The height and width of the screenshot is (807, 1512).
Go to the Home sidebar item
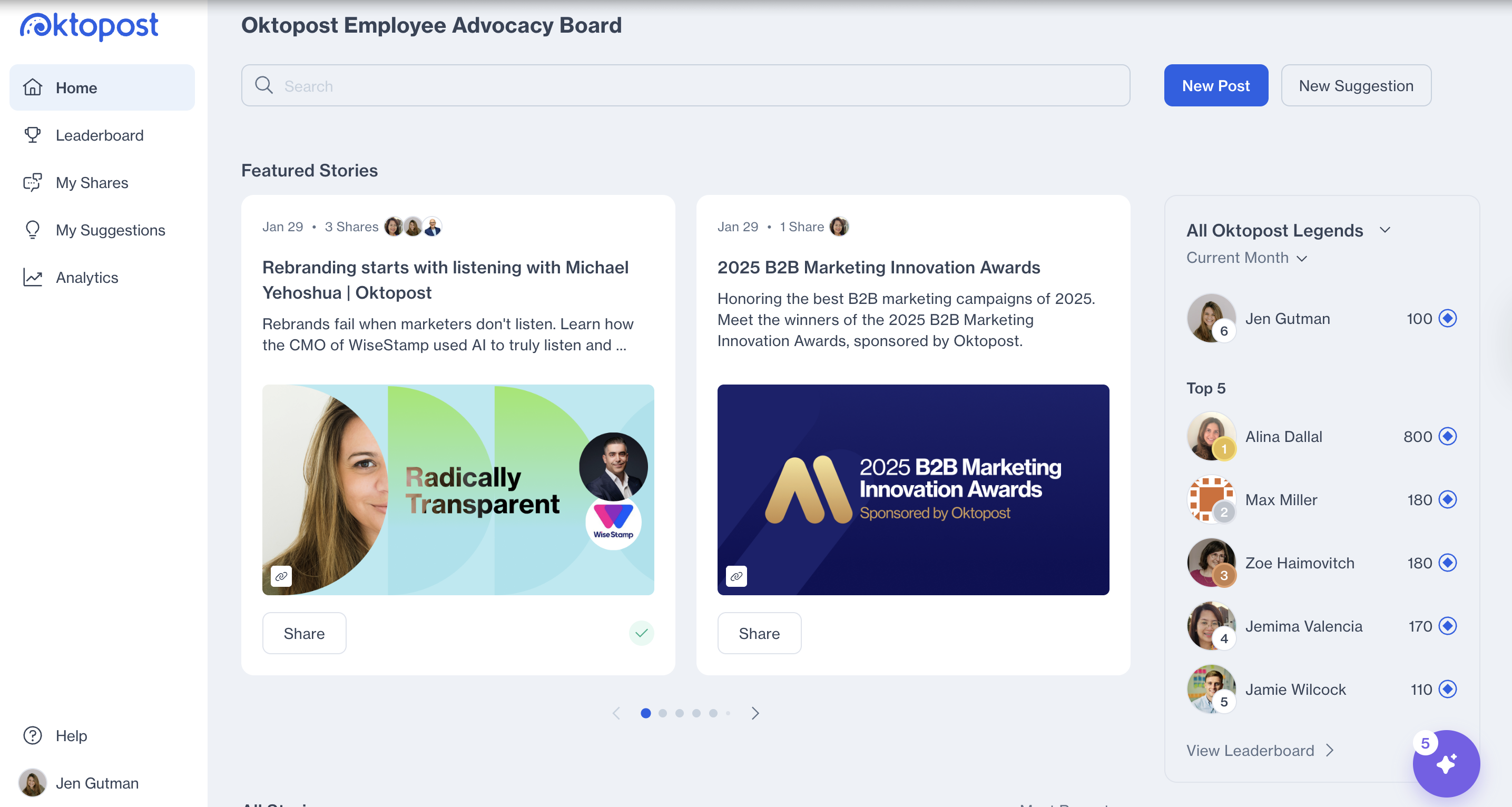(76, 87)
